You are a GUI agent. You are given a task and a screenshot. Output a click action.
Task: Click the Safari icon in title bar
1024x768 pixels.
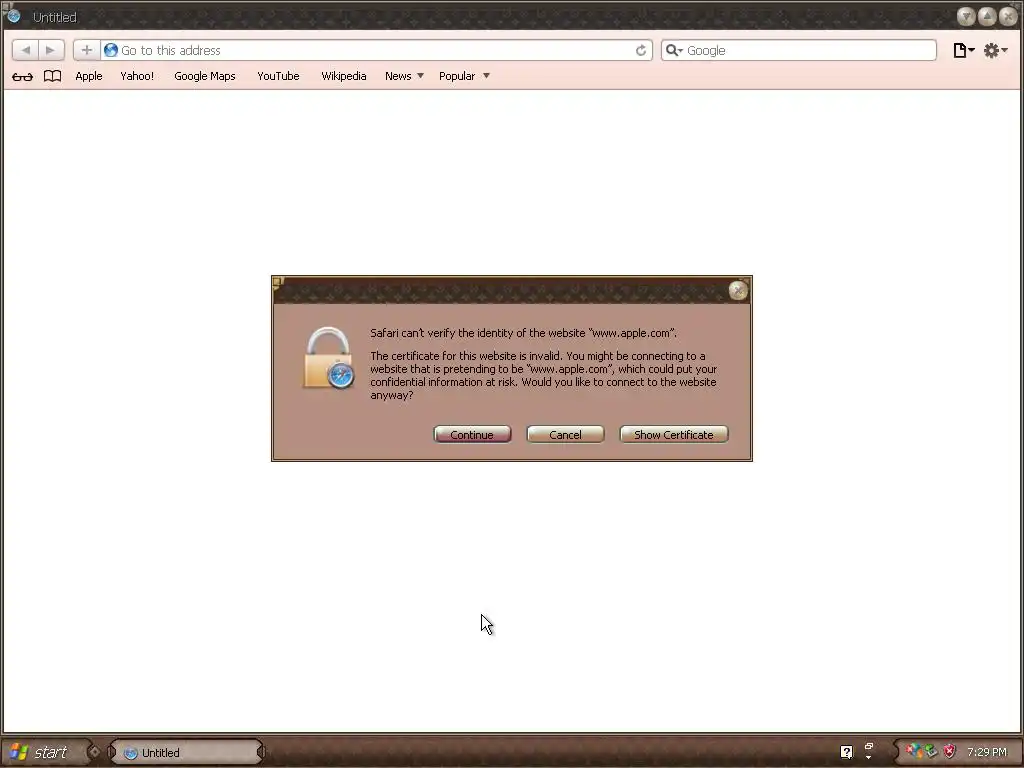click(x=14, y=16)
